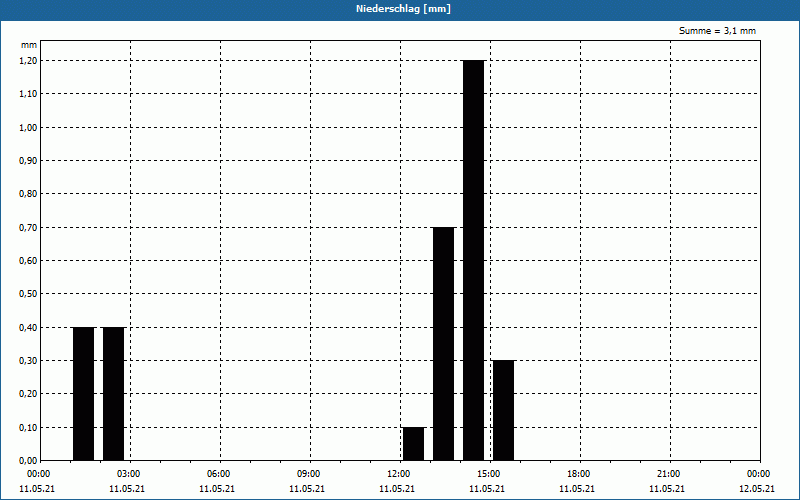This screenshot has width=800, height=500.
Task: Select the 0,70 mm precipitation bar
Action: pos(443,344)
